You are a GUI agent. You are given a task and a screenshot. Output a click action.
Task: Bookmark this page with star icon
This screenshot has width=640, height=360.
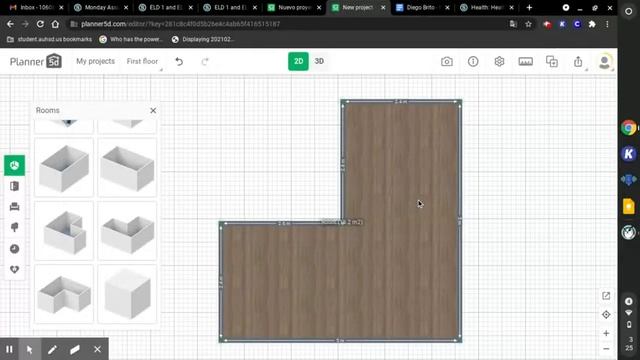528,24
